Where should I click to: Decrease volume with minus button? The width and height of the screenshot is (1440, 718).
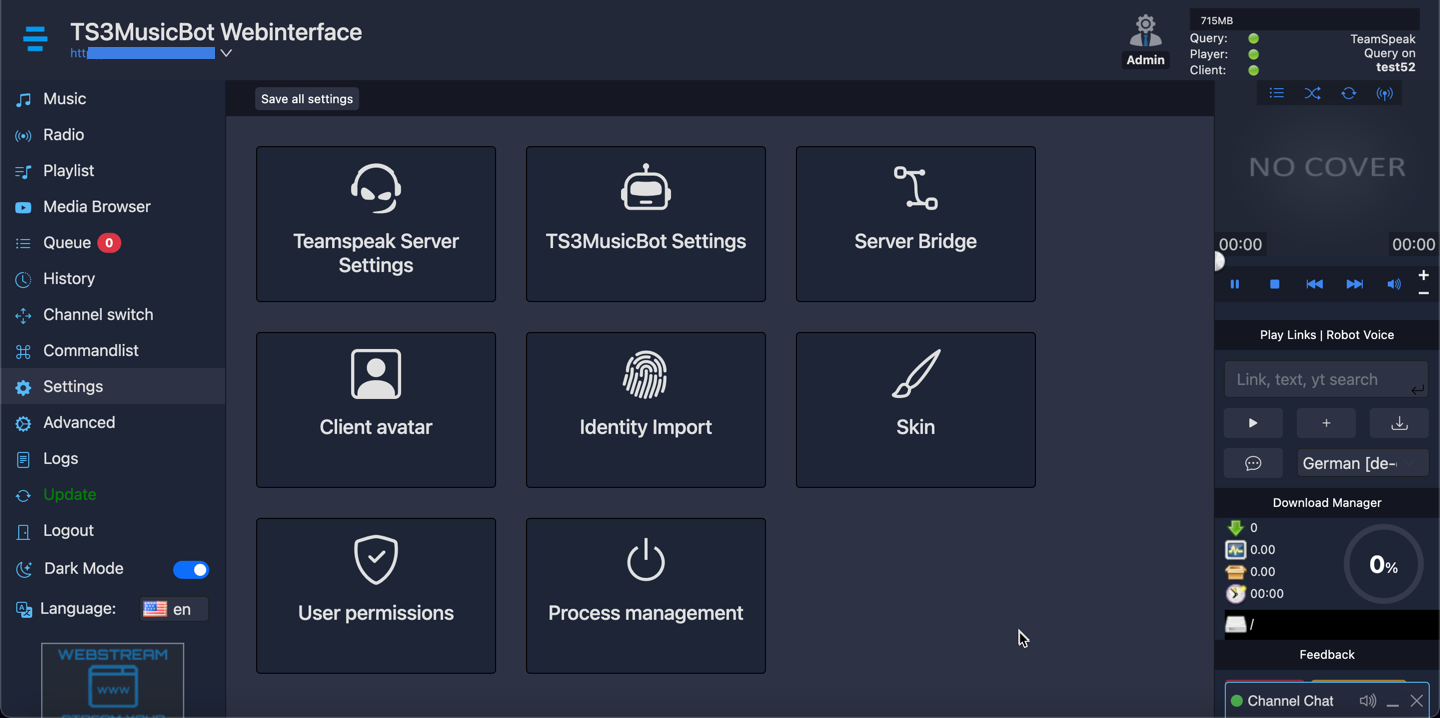pyautogui.click(x=1424, y=293)
